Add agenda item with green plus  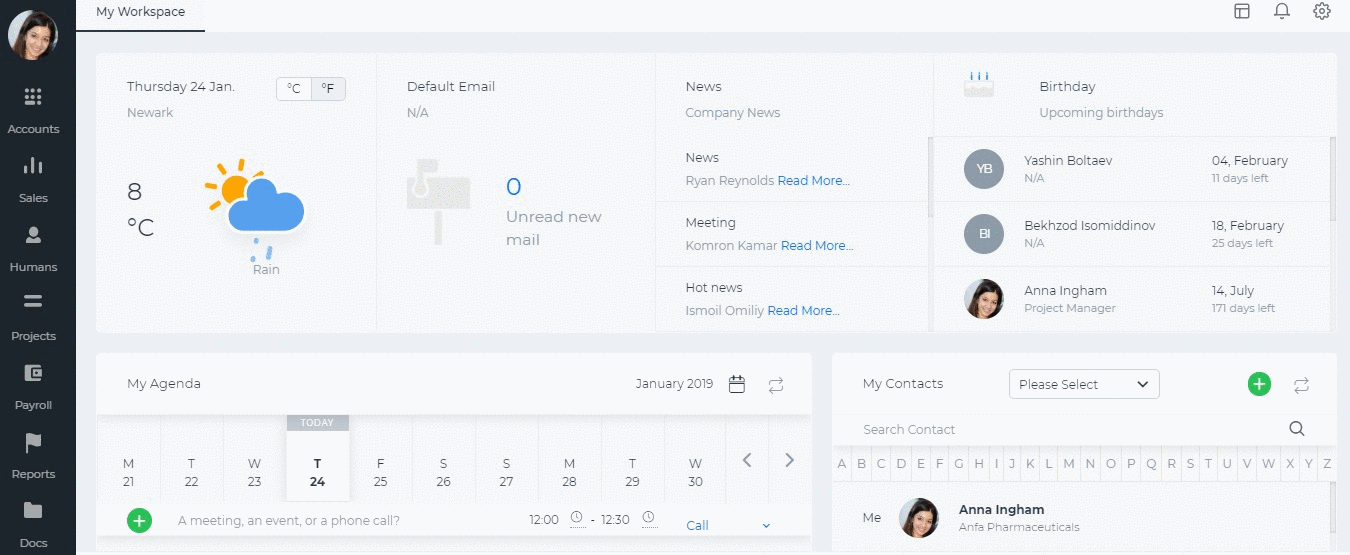point(140,520)
